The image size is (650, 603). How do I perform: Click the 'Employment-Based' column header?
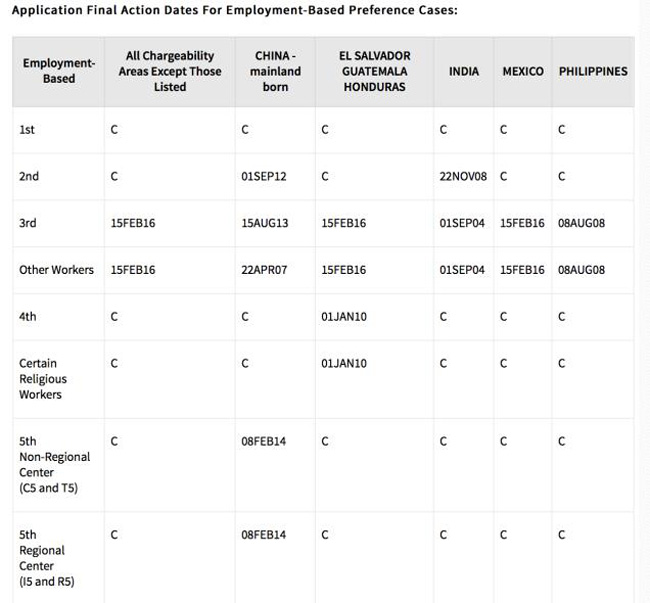tap(59, 71)
